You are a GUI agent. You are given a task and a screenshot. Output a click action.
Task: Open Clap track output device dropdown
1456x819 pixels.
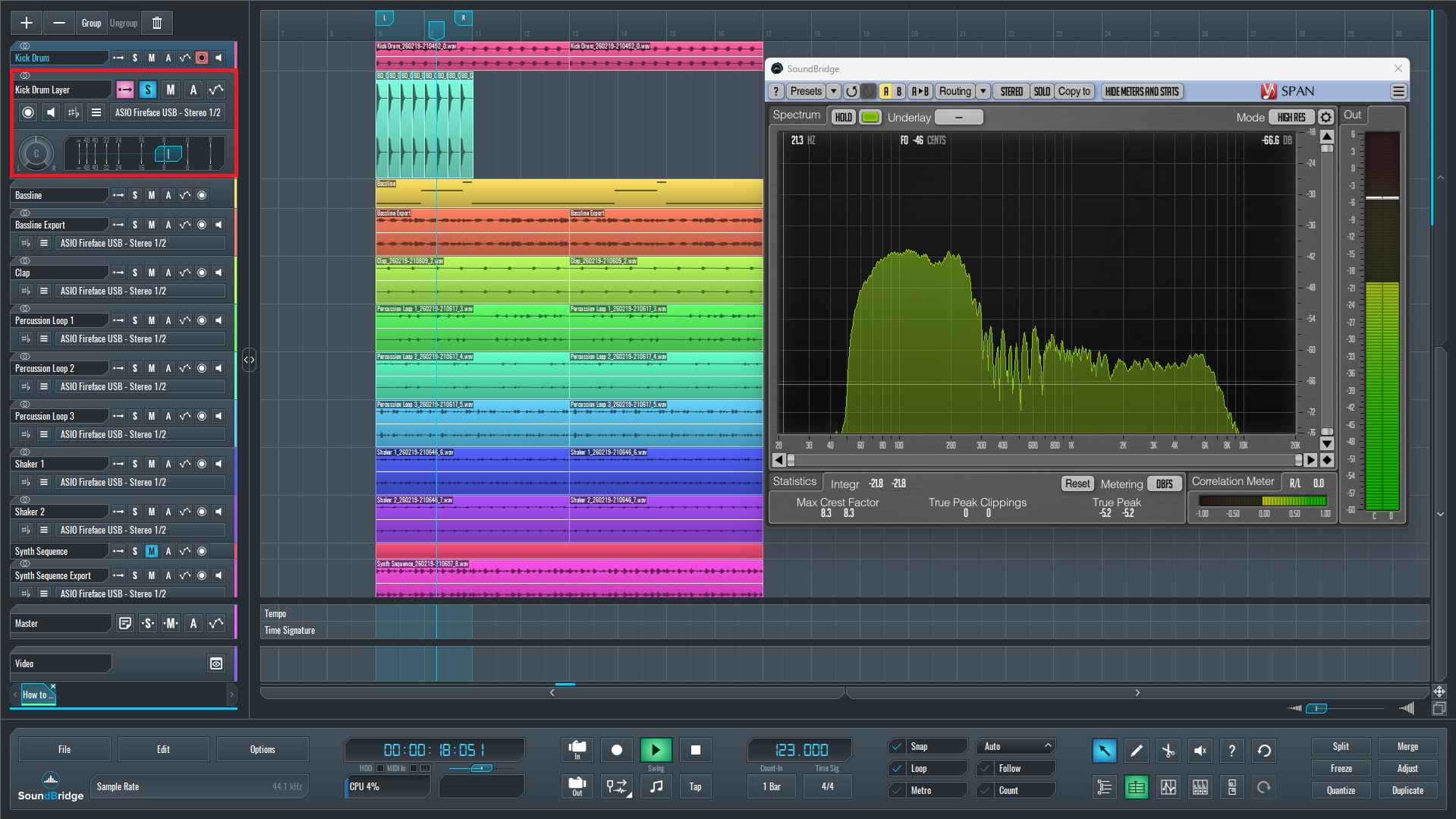point(141,291)
